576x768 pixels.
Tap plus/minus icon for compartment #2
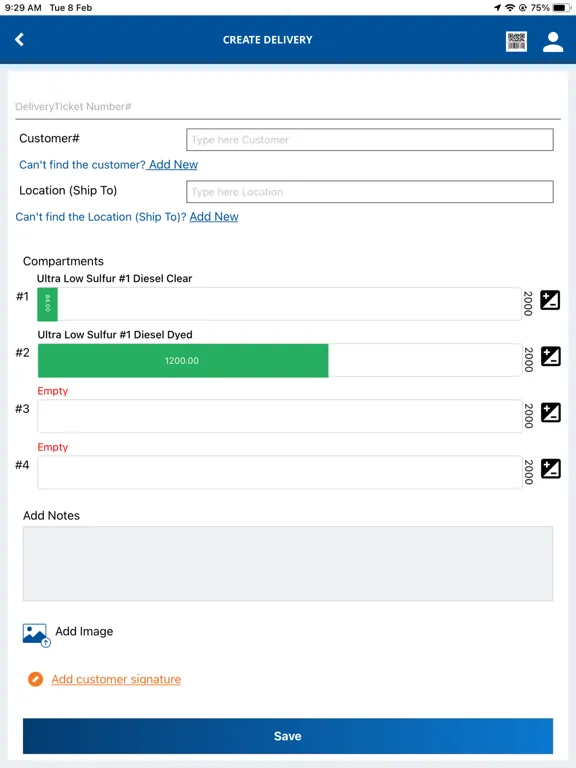tap(551, 356)
